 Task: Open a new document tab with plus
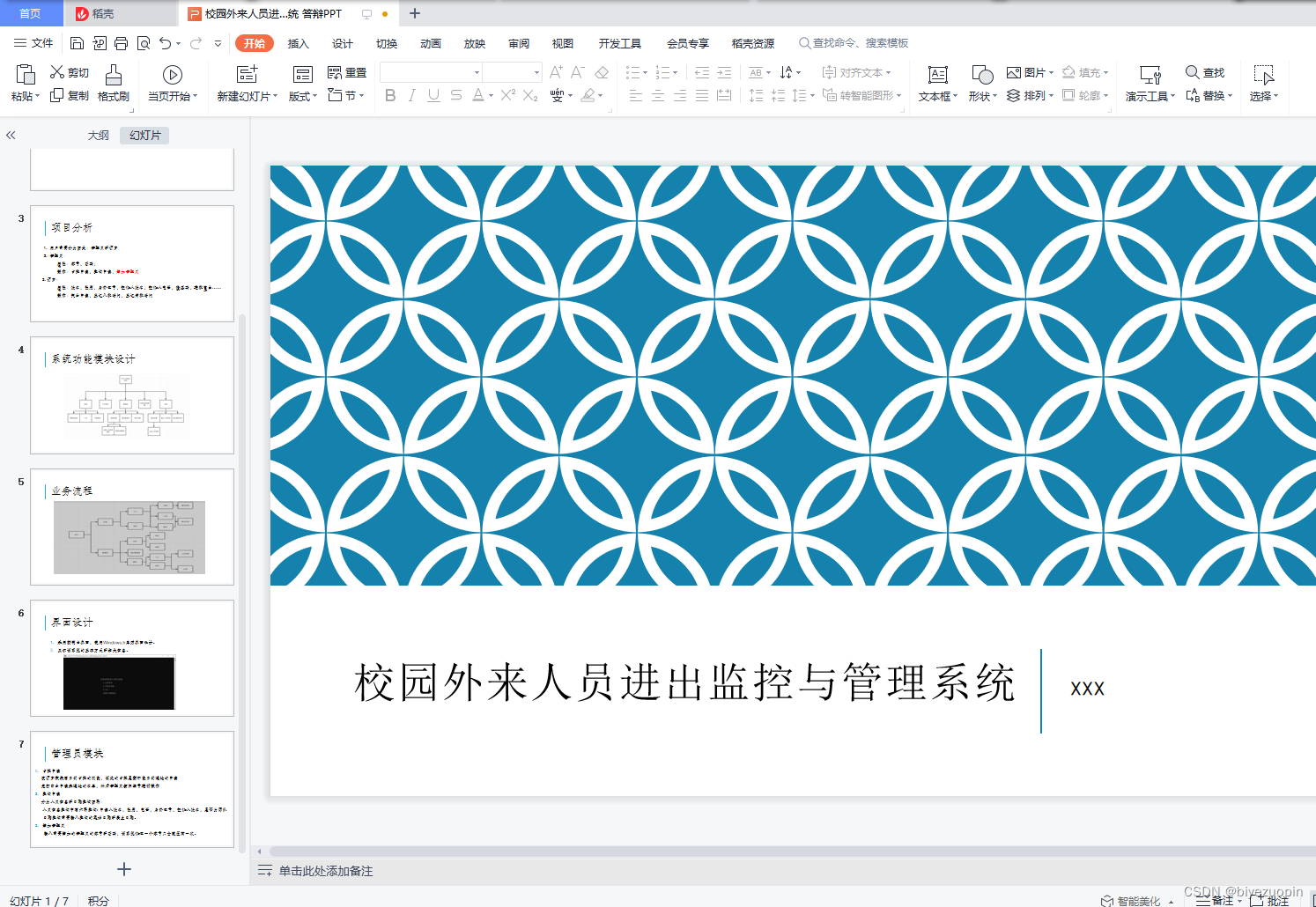tap(415, 13)
